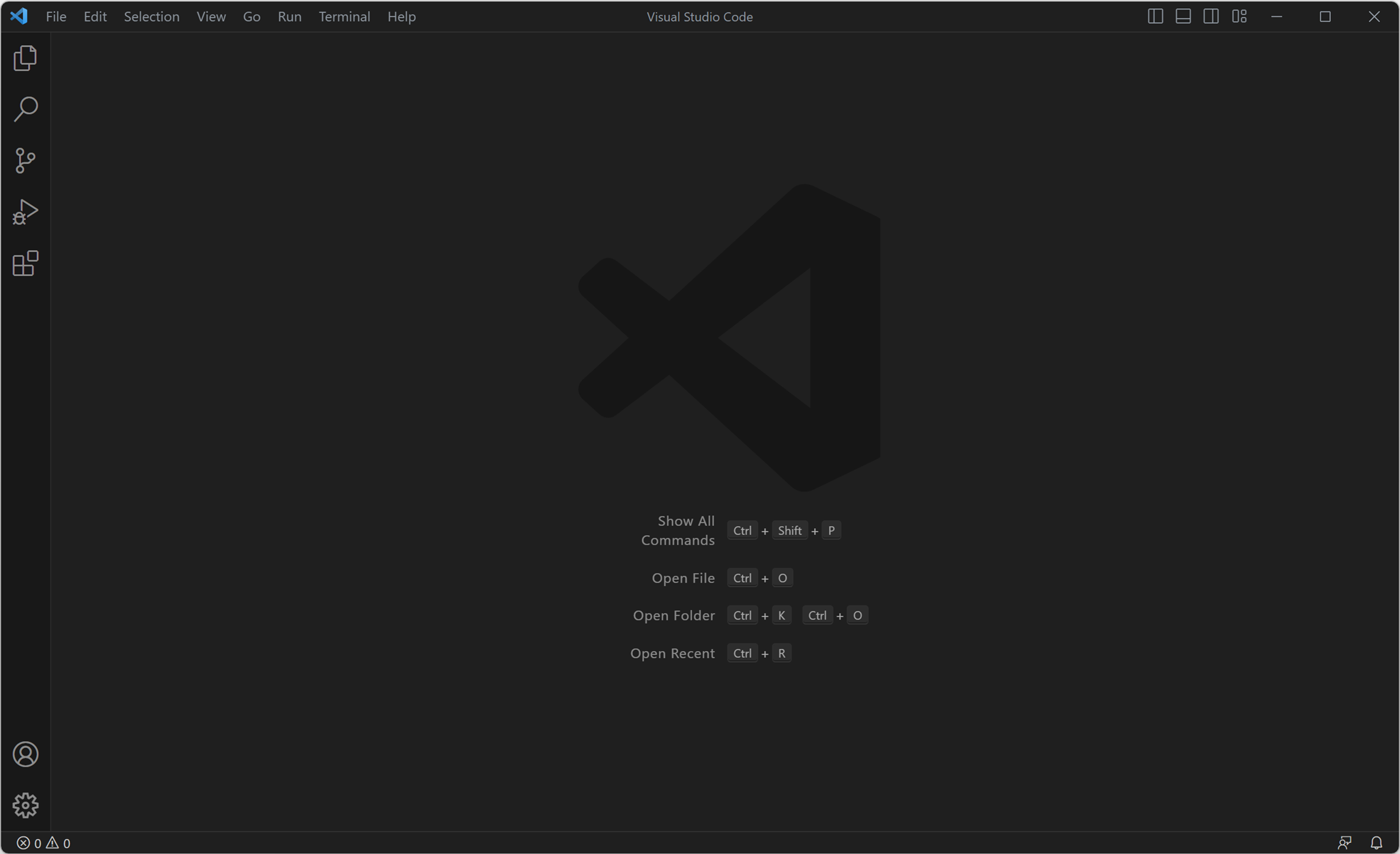Open the Run and Debug view
The height and width of the screenshot is (854, 1400).
(25, 212)
